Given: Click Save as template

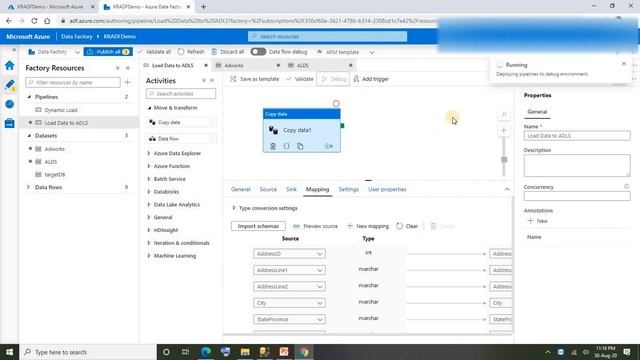Looking at the screenshot, I should (255, 79).
